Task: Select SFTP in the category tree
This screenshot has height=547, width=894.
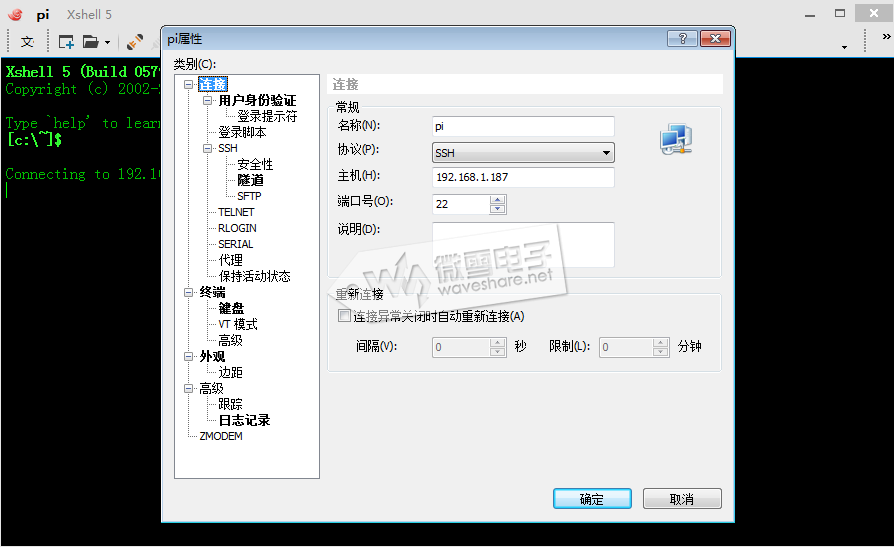Action: (249, 196)
